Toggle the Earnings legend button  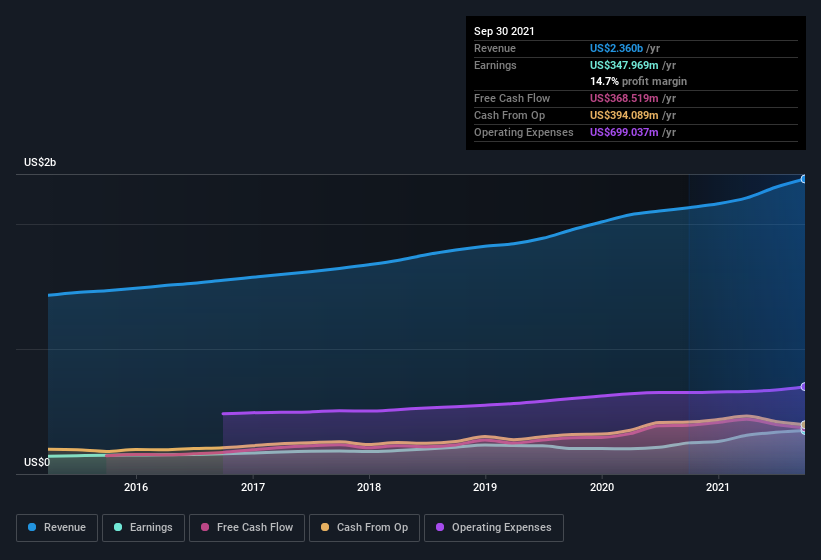[143, 528]
